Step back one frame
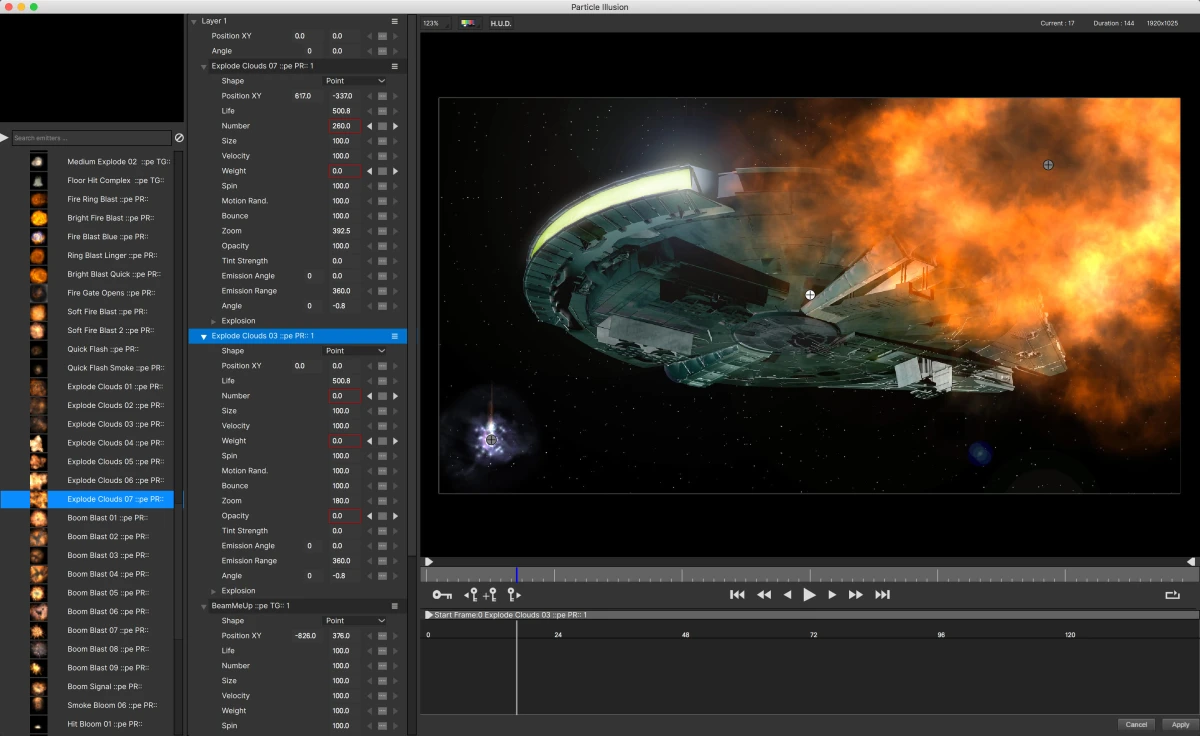 click(787, 595)
